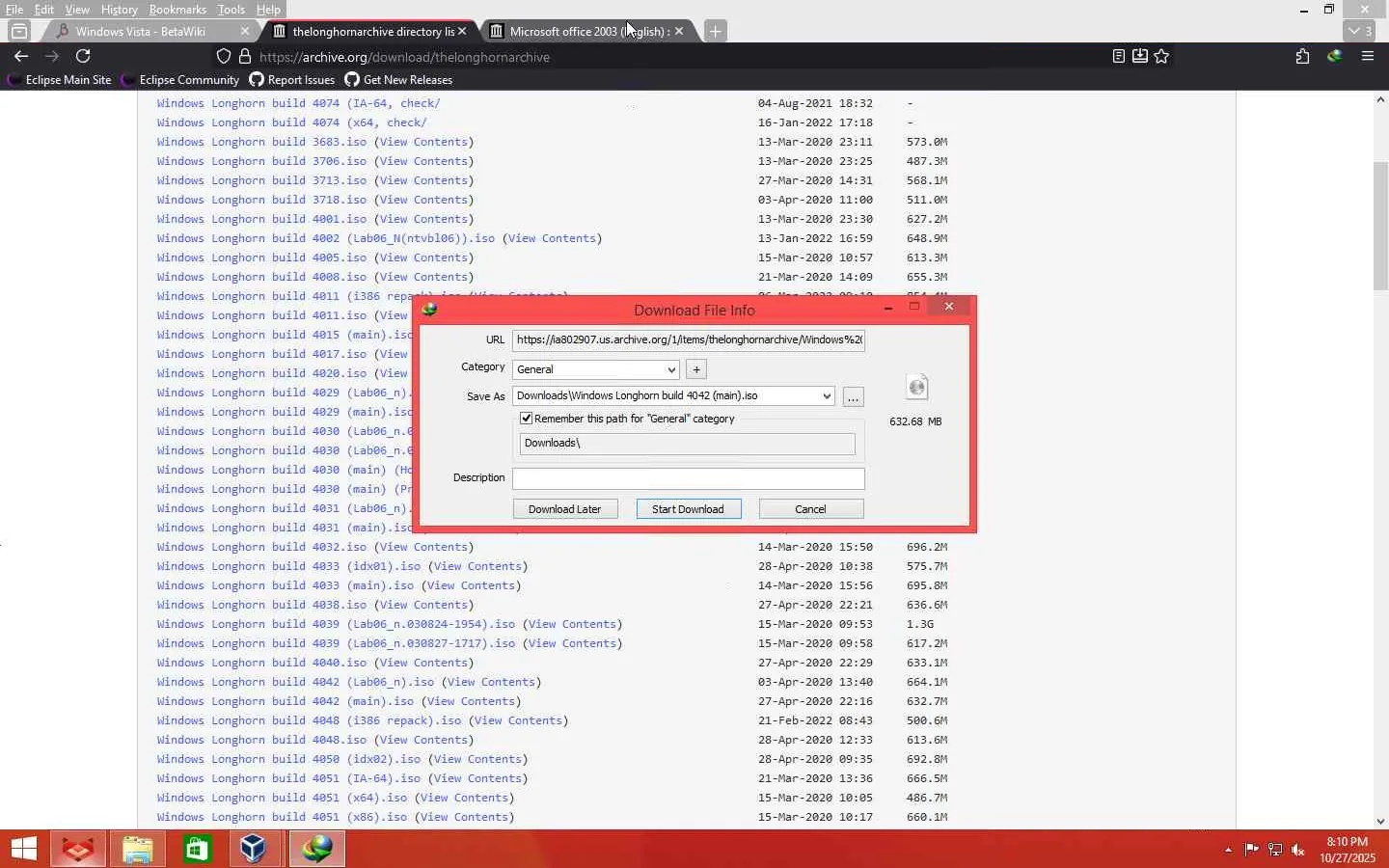Image resolution: width=1389 pixels, height=868 pixels.
Task: Open the Bookmarks menu
Action: (177, 10)
